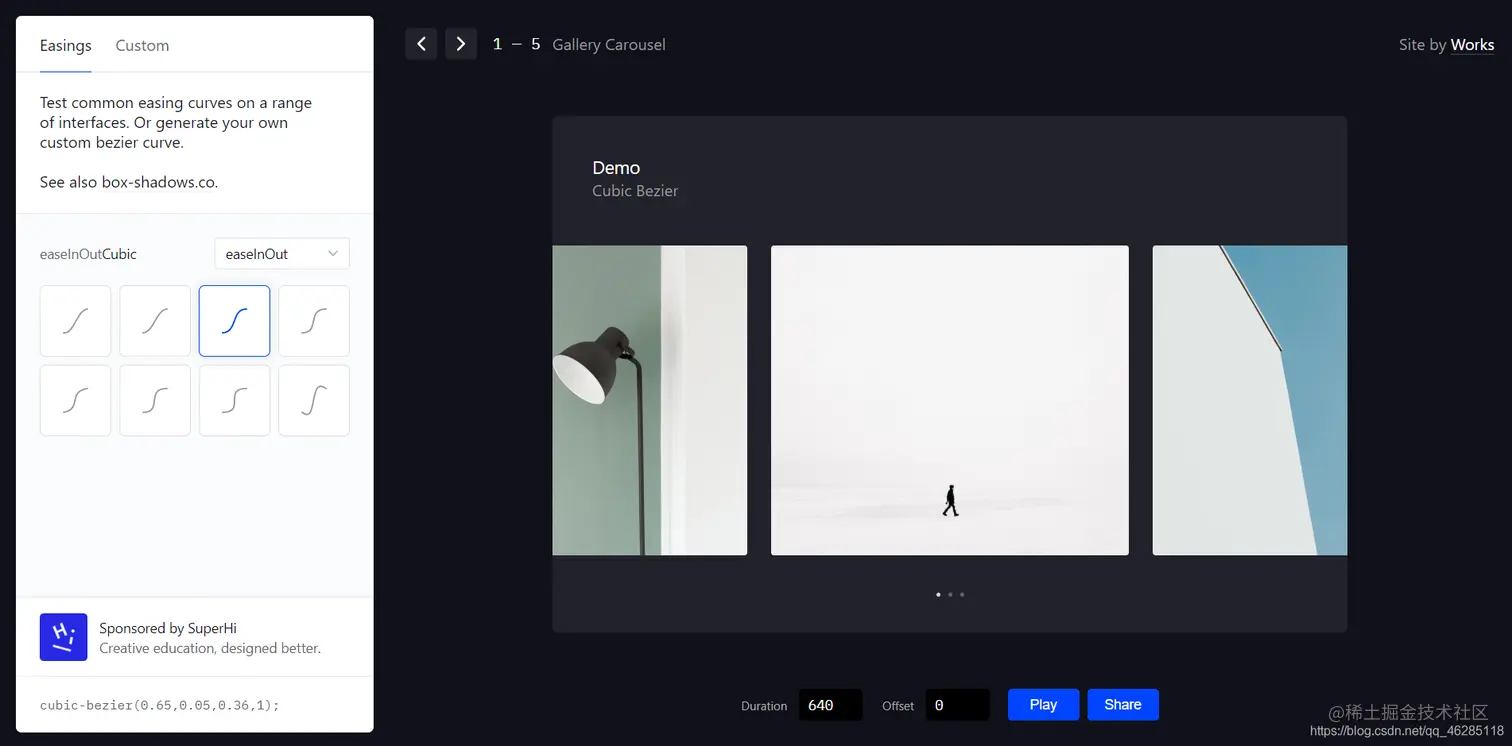This screenshot has width=1512, height=746.
Task: Click the Demo heading in the preview
Action: point(616,168)
